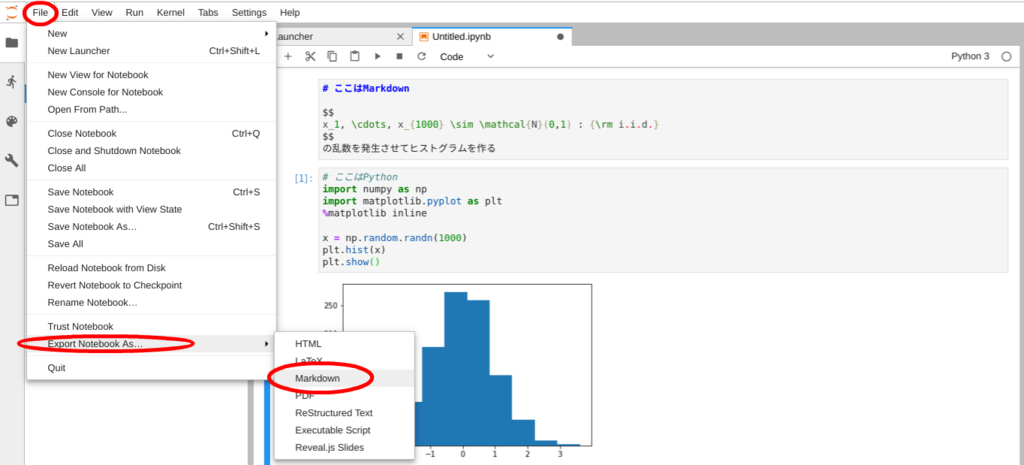Export notebook as LaTeX
This screenshot has height=465, width=1024.
(x=344, y=361)
